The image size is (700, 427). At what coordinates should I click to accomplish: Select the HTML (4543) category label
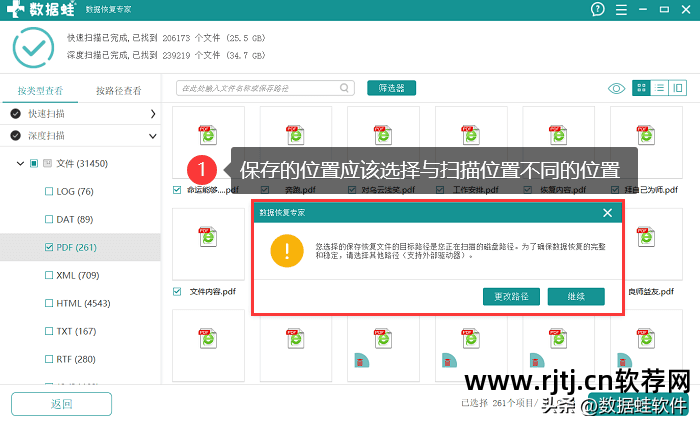(x=83, y=303)
